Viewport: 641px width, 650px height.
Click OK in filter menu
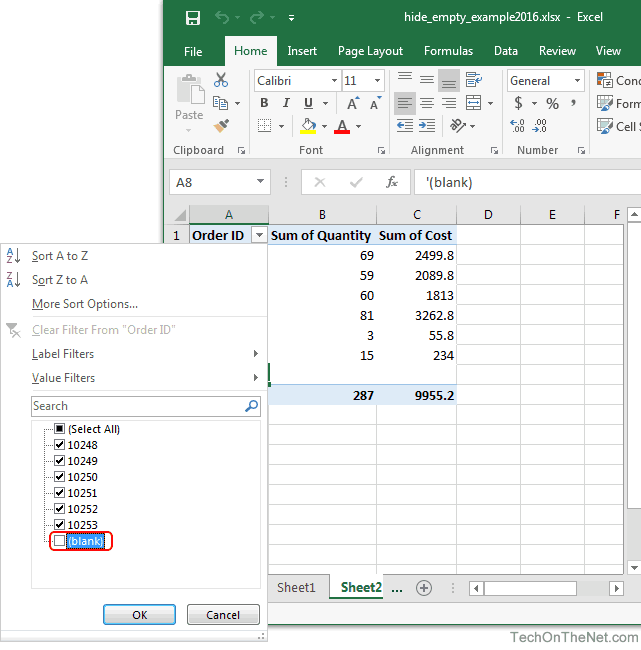(139, 614)
